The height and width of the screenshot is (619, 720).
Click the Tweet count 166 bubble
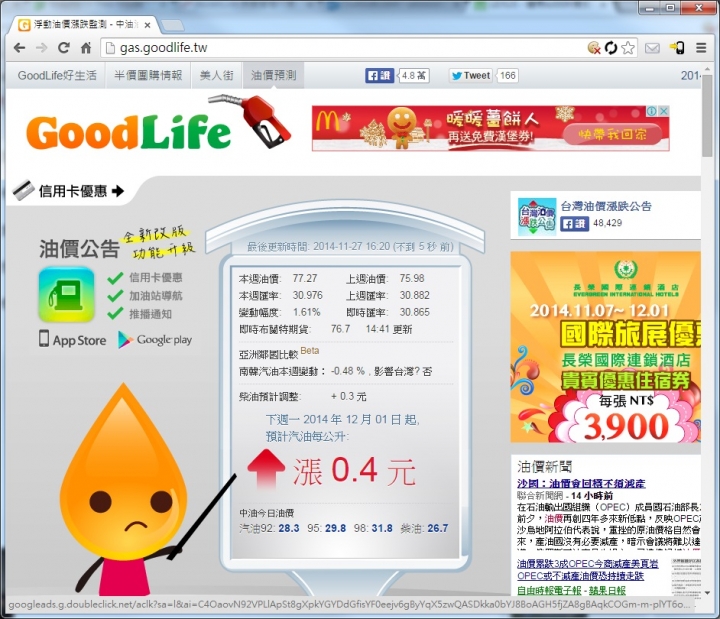(507, 76)
